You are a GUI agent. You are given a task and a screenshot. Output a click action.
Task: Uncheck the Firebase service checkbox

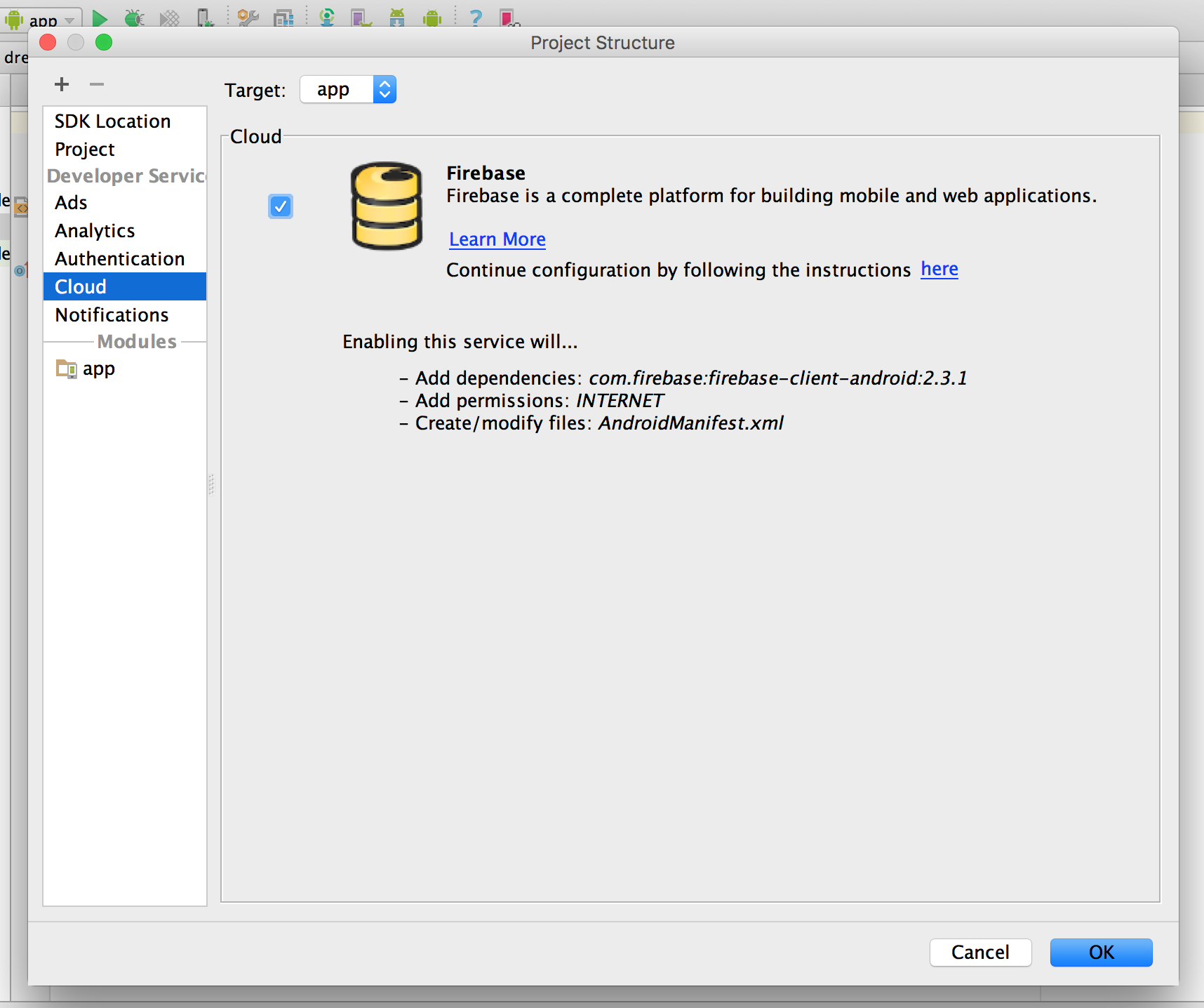click(x=281, y=206)
